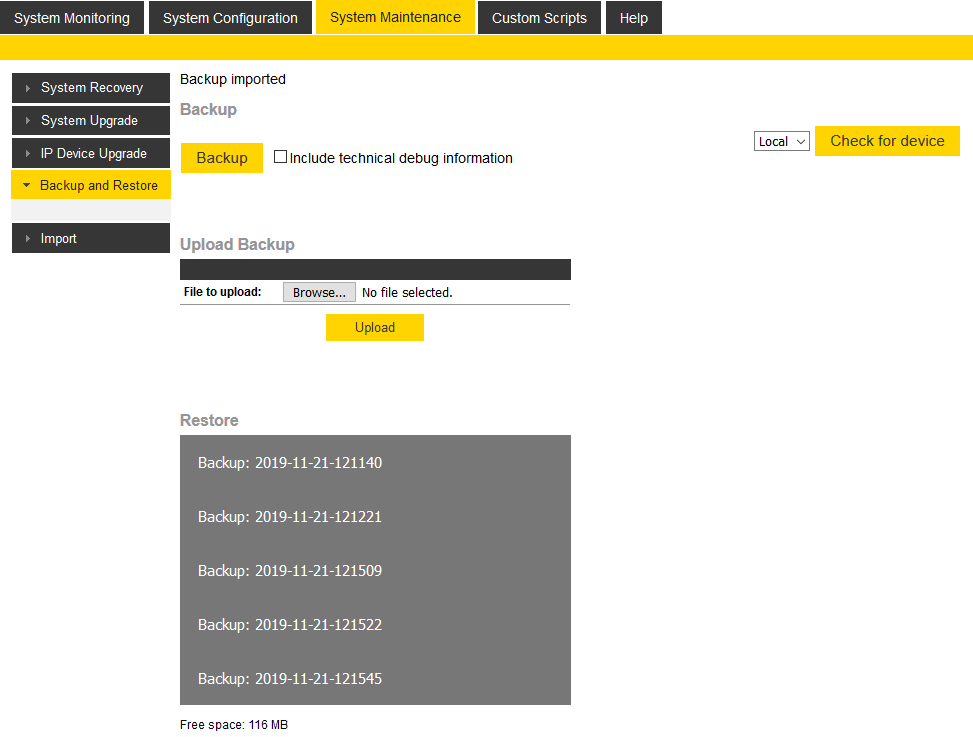Select the last backup 2019-11-21-121545
973x737 pixels.
290,679
